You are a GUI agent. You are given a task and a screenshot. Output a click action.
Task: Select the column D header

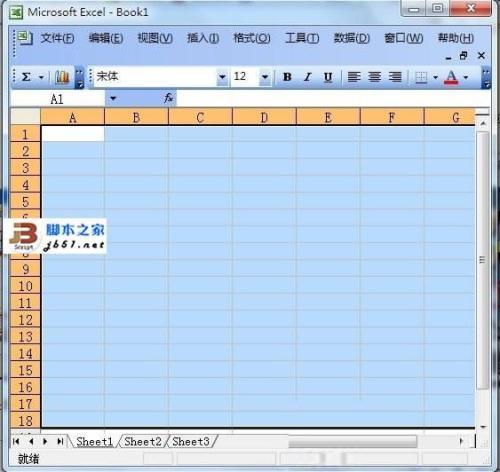coord(264,118)
